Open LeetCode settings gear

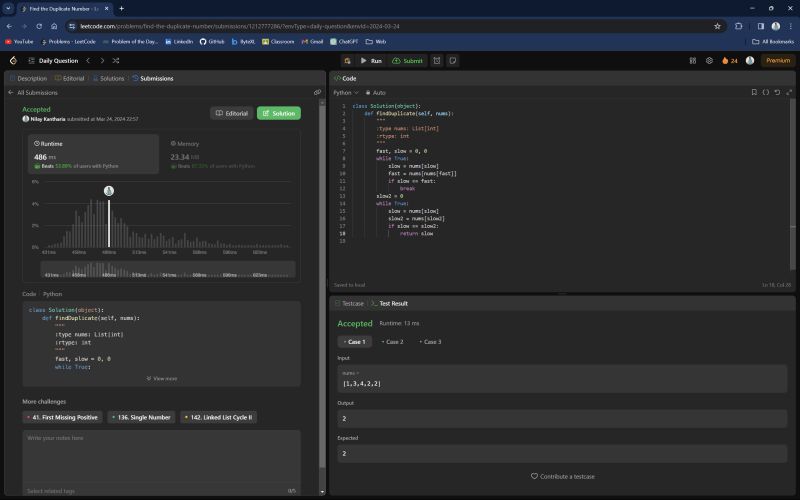[x=709, y=60]
